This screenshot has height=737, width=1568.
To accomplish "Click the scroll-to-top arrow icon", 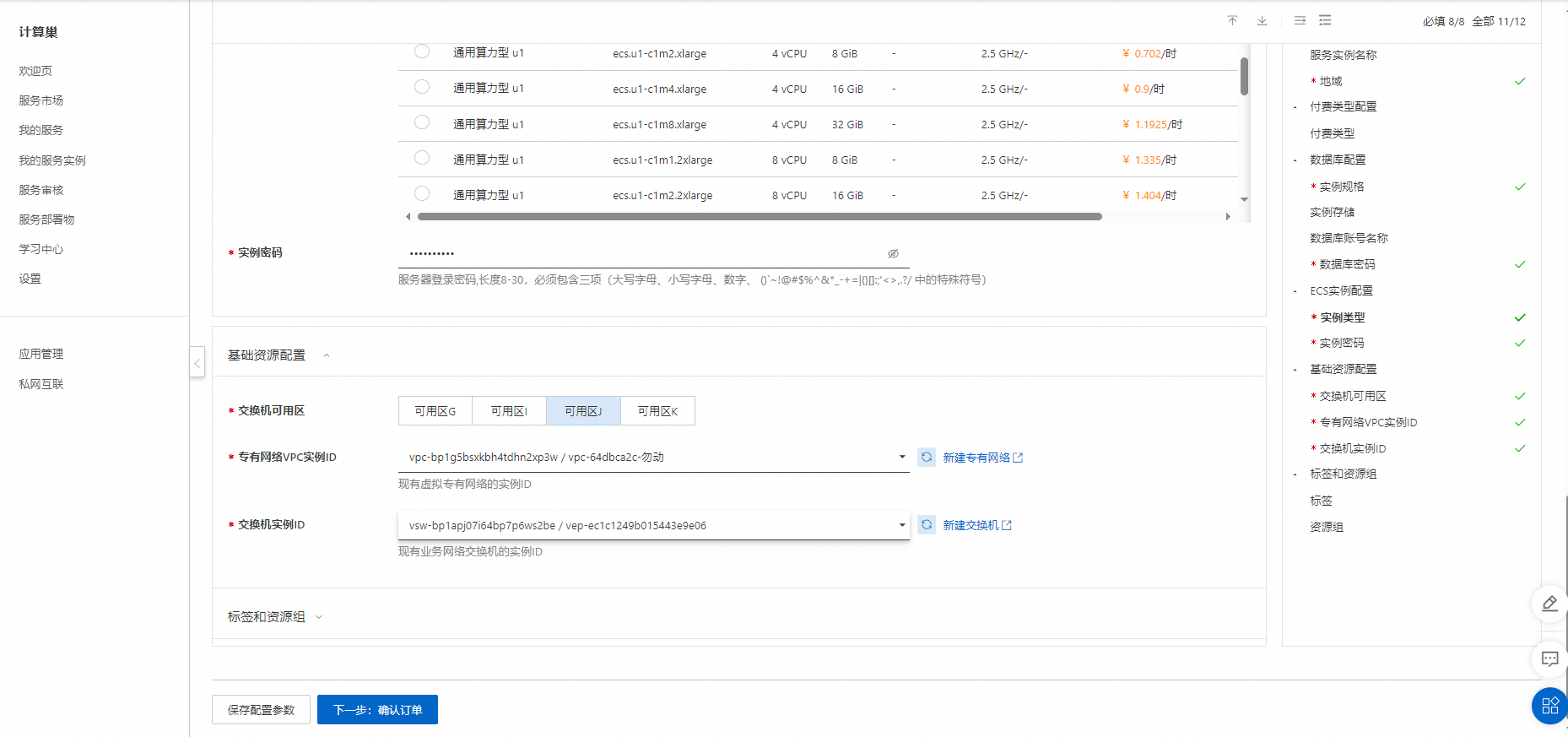I will point(1232,20).
